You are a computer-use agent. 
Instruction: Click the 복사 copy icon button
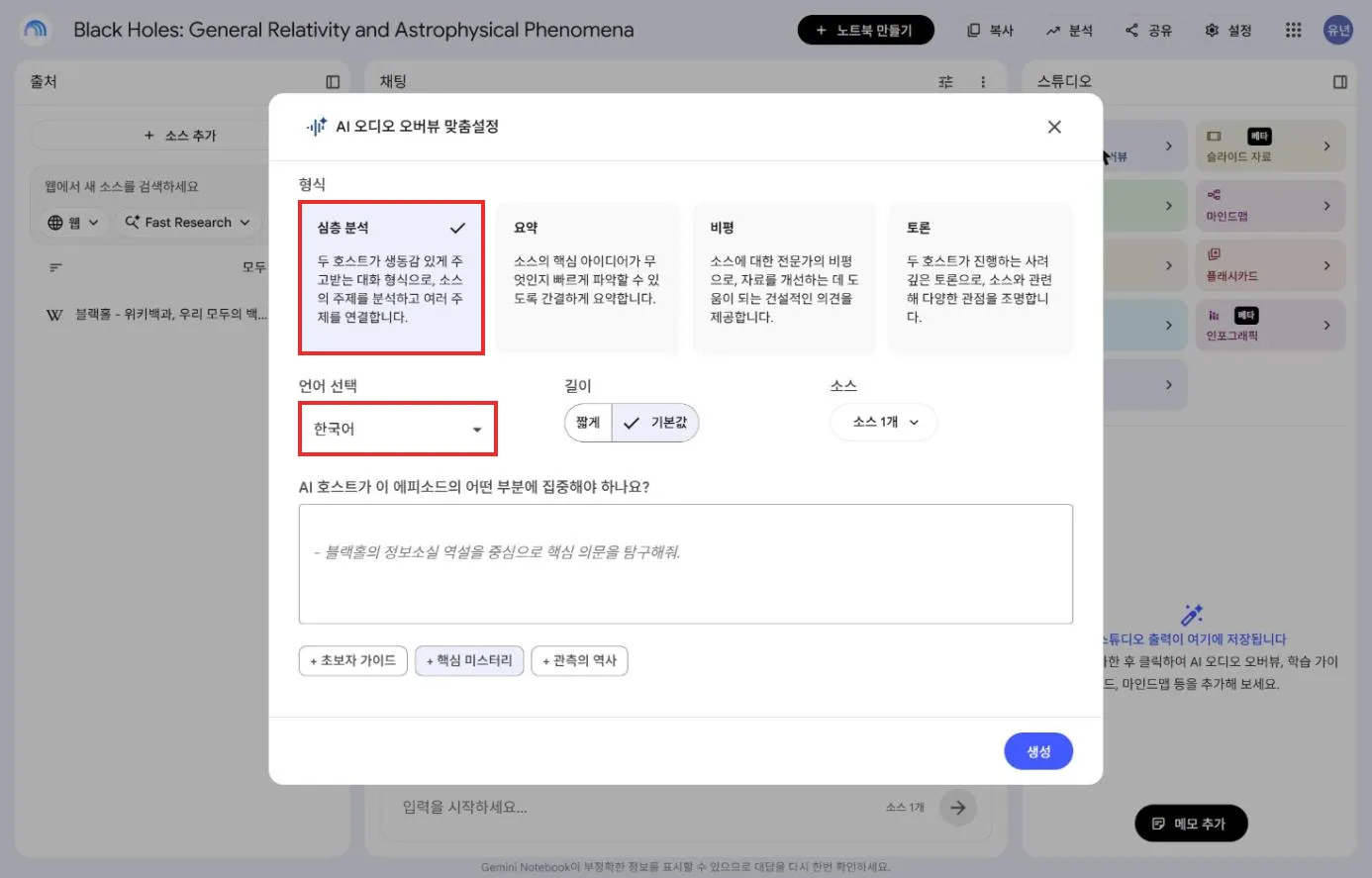(991, 30)
